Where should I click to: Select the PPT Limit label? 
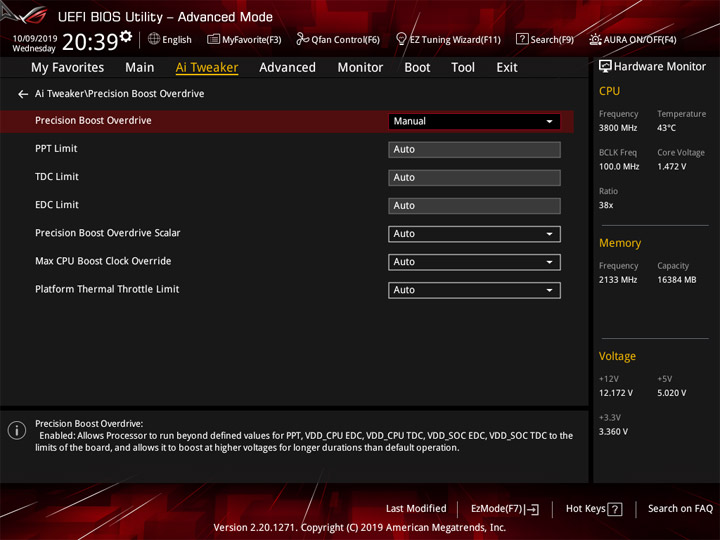56,149
